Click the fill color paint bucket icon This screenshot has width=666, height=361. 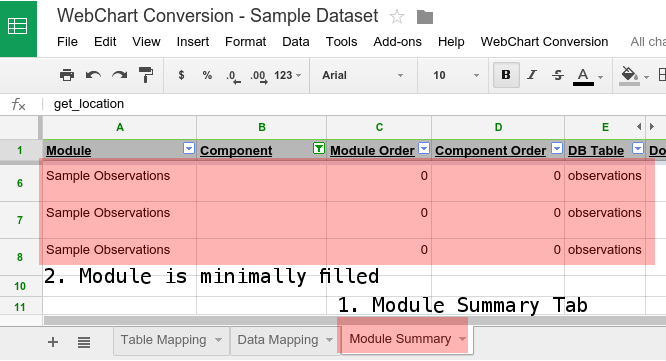click(629, 76)
